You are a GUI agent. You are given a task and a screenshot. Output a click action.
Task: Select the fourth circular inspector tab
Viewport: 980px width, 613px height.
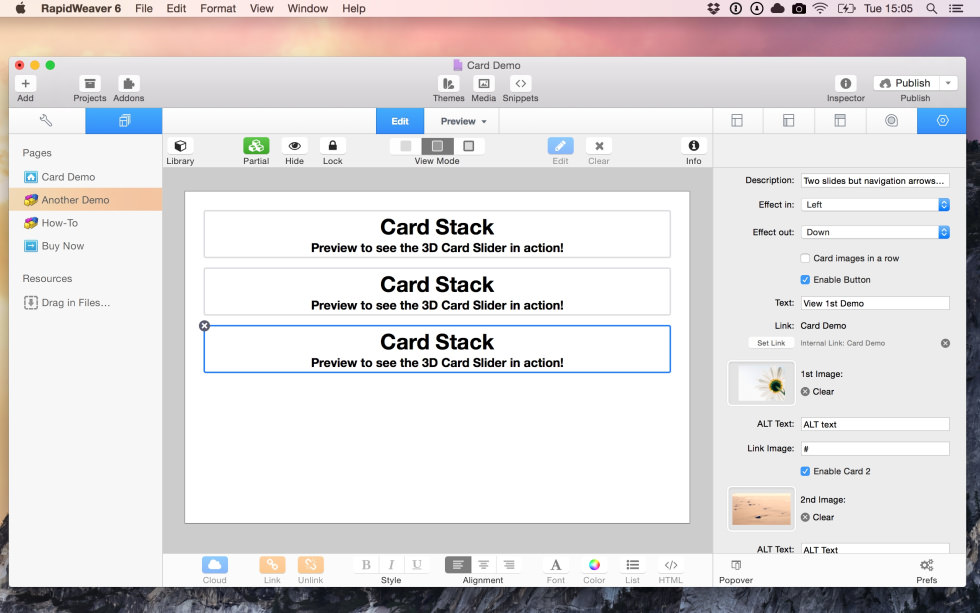(891, 121)
